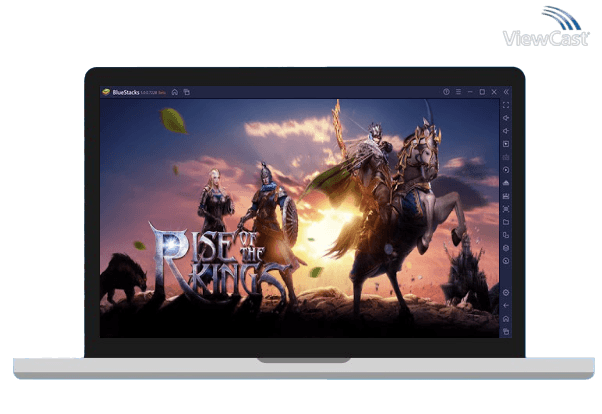Open the hamburger menu in title bar

tap(458, 92)
